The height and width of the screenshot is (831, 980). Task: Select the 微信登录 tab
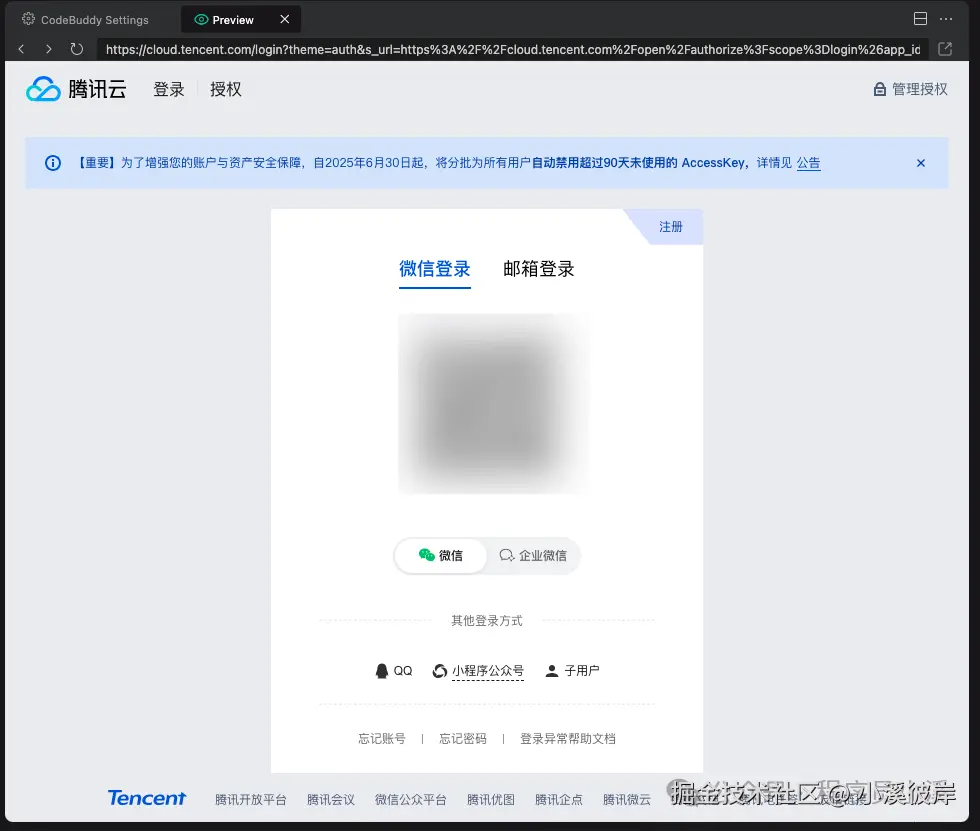[434, 269]
